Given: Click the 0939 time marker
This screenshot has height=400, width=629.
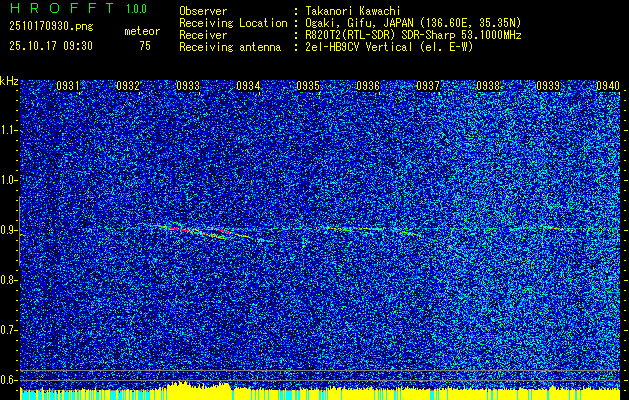Looking at the screenshot, I should pos(548,86).
